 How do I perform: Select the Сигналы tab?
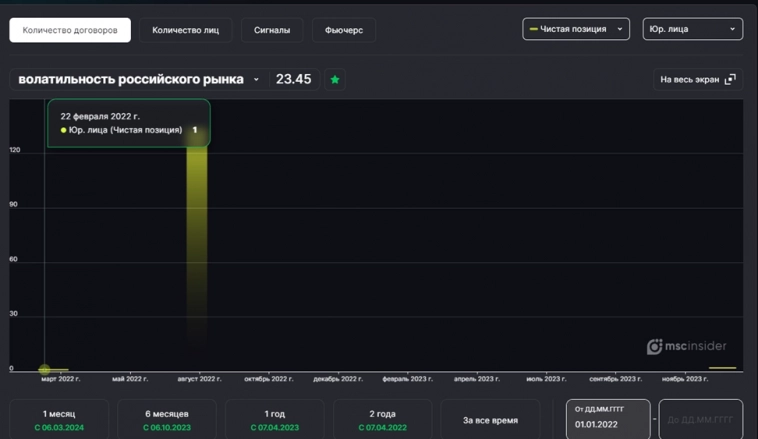tap(272, 30)
